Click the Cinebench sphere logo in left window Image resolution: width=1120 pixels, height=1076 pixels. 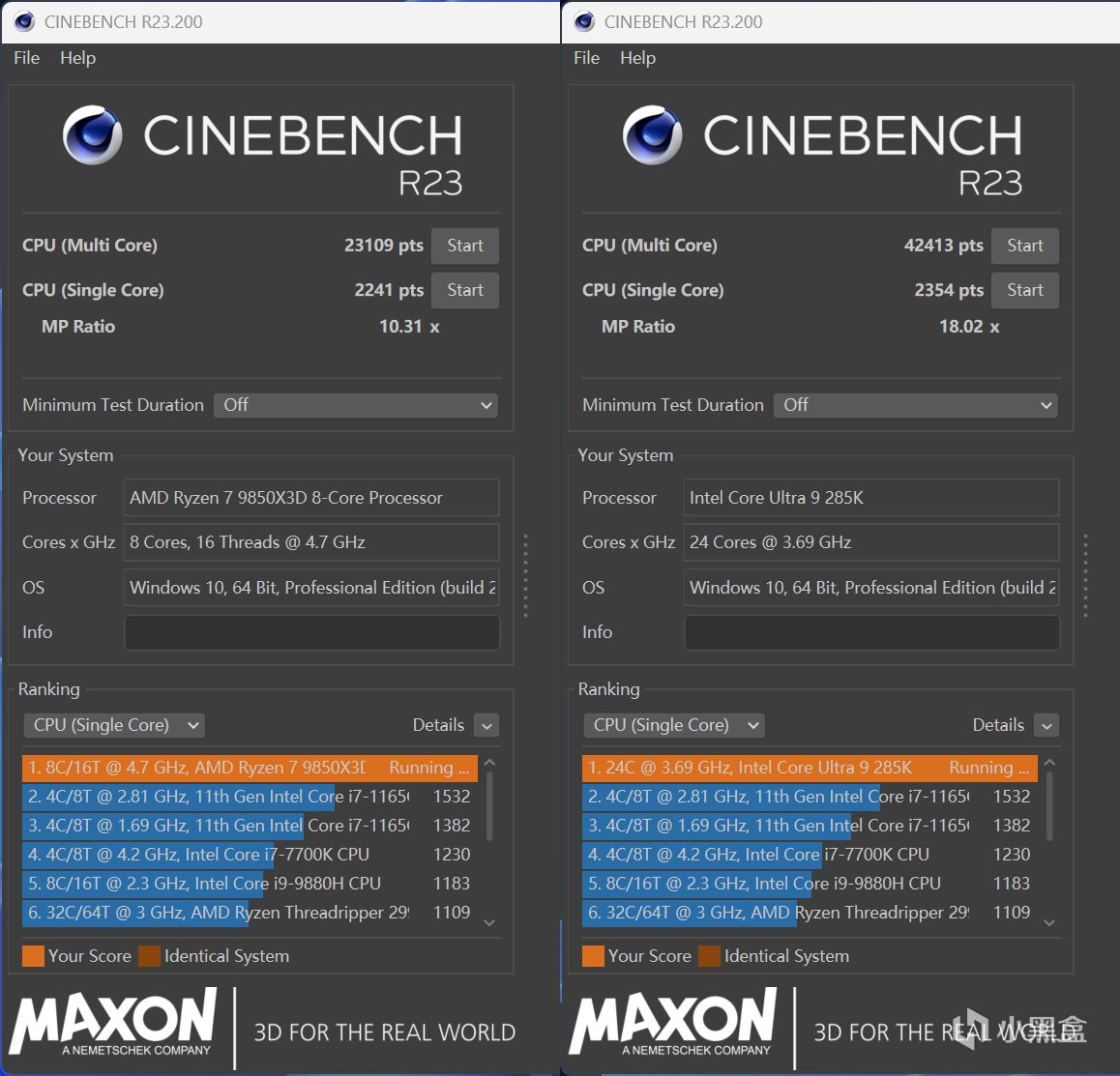coord(92,135)
